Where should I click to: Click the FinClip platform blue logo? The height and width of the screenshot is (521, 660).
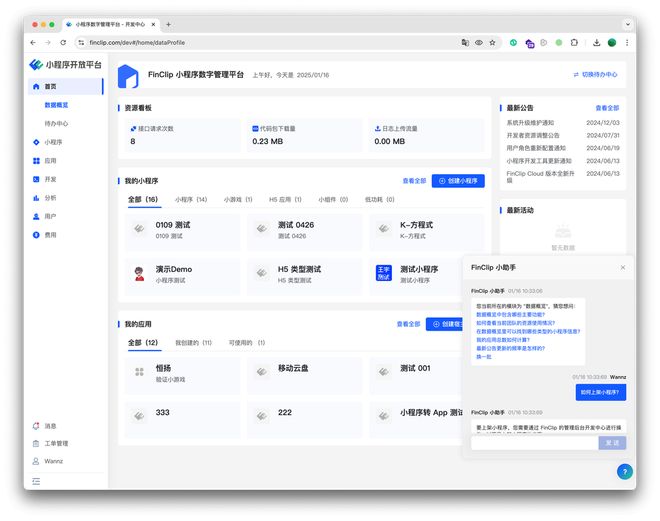tap(128, 76)
